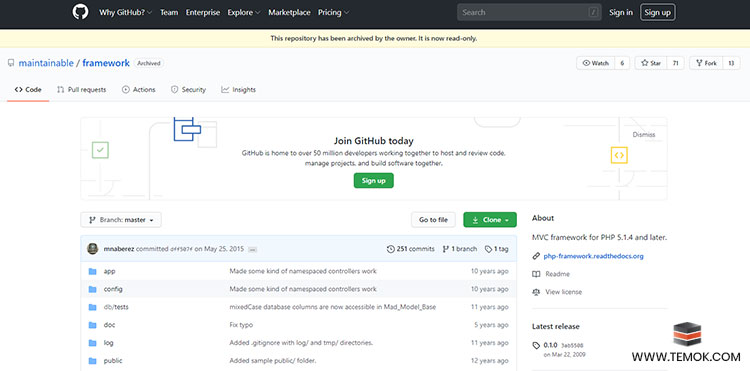Open the Enterprise nav link
750x371 pixels.
tap(203, 12)
